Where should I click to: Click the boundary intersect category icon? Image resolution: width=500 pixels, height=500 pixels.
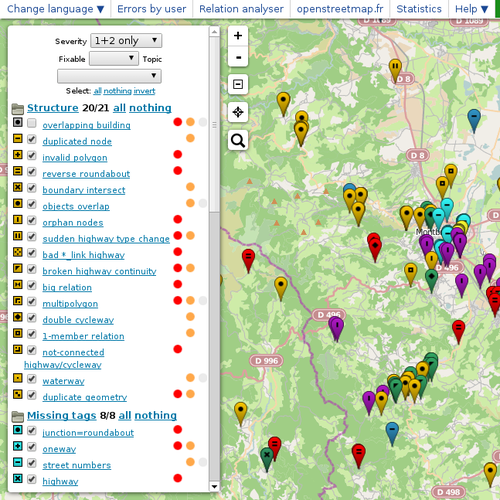click(18, 187)
